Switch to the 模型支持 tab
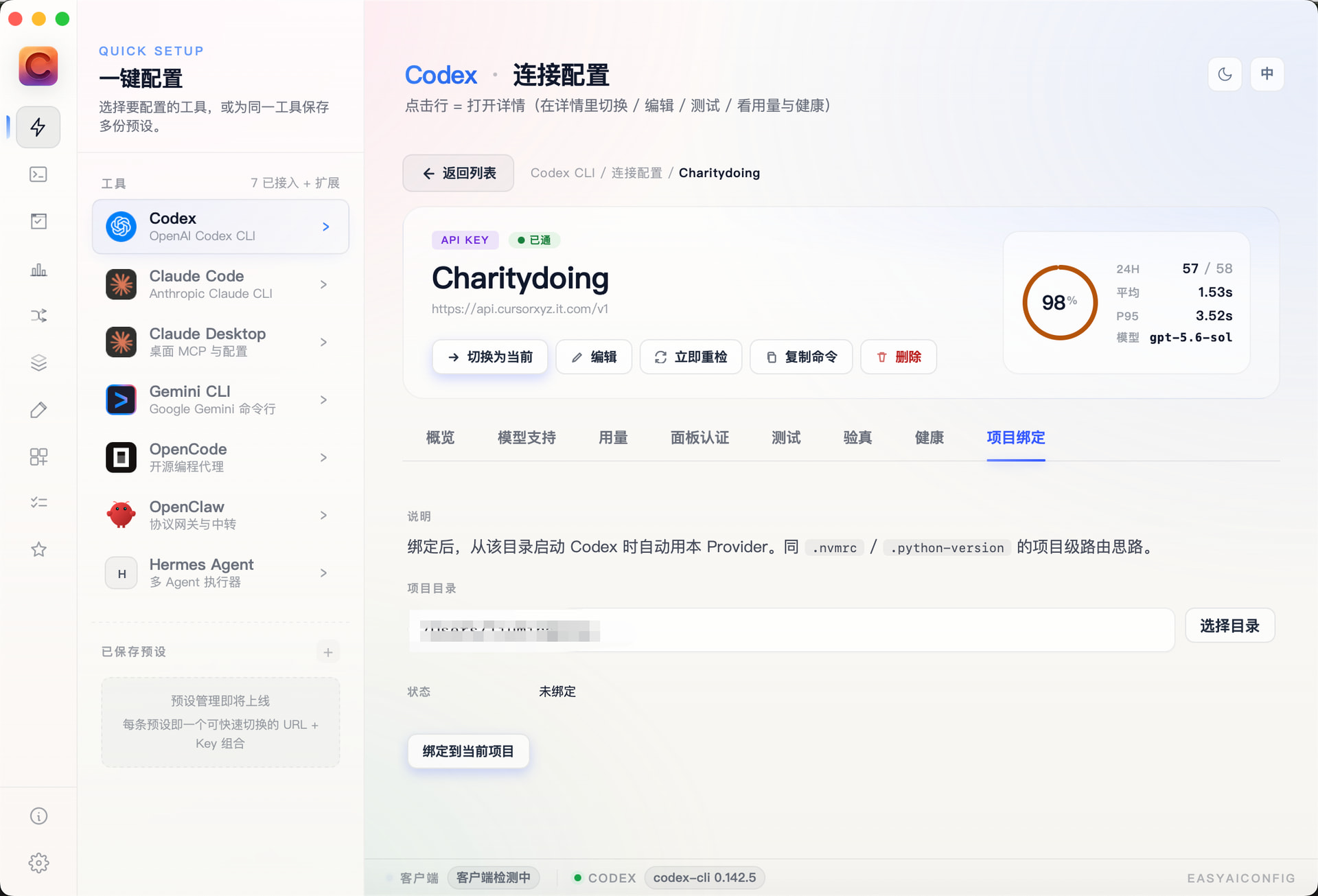The width and height of the screenshot is (1318, 896). [527, 438]
